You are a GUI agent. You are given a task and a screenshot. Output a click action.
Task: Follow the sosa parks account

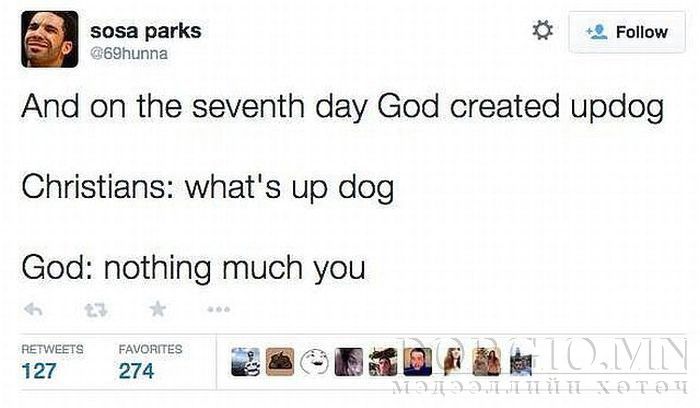[x=627, y=32]
